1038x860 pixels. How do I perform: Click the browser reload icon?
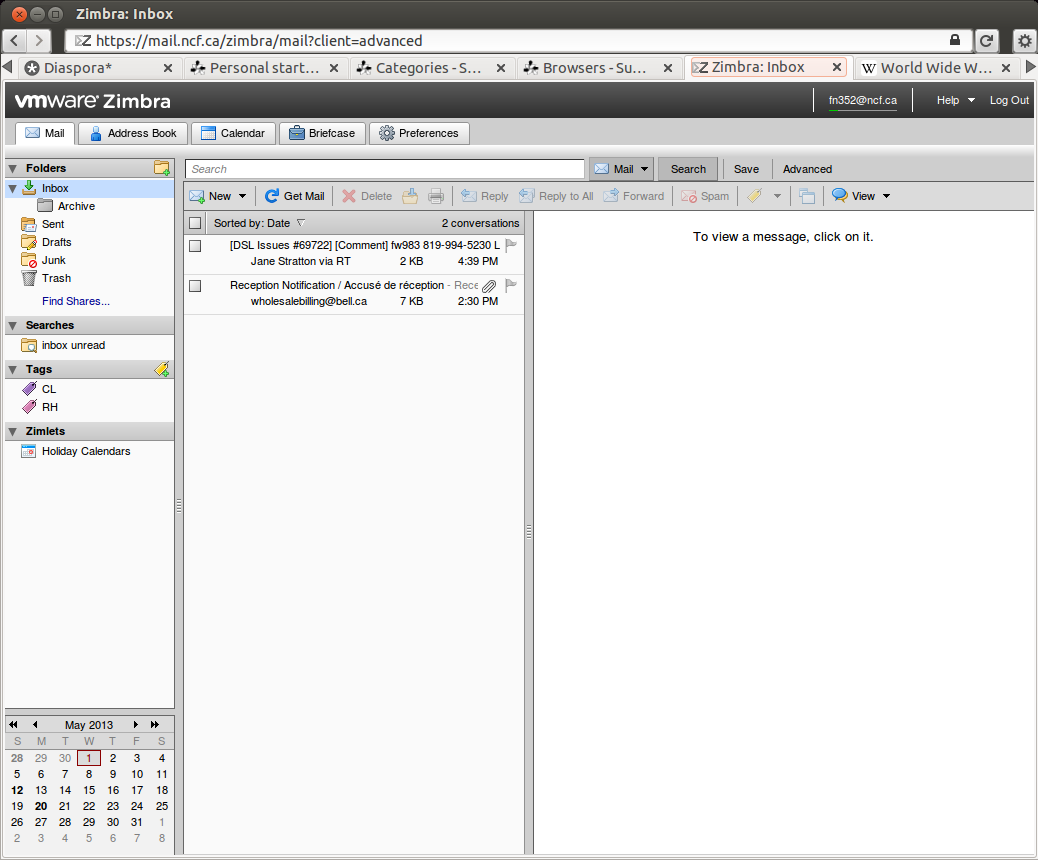(x=986, y=40)
